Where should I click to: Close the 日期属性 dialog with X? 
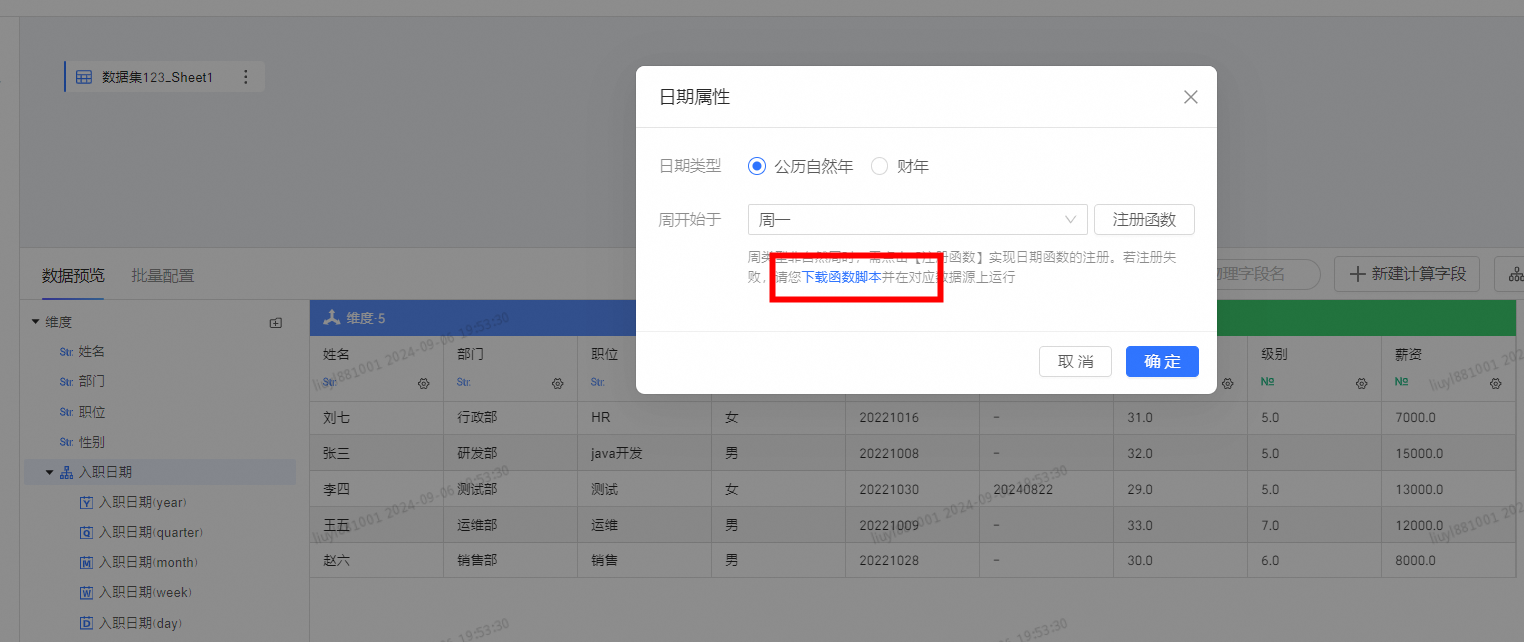(x=1190, y=97)
